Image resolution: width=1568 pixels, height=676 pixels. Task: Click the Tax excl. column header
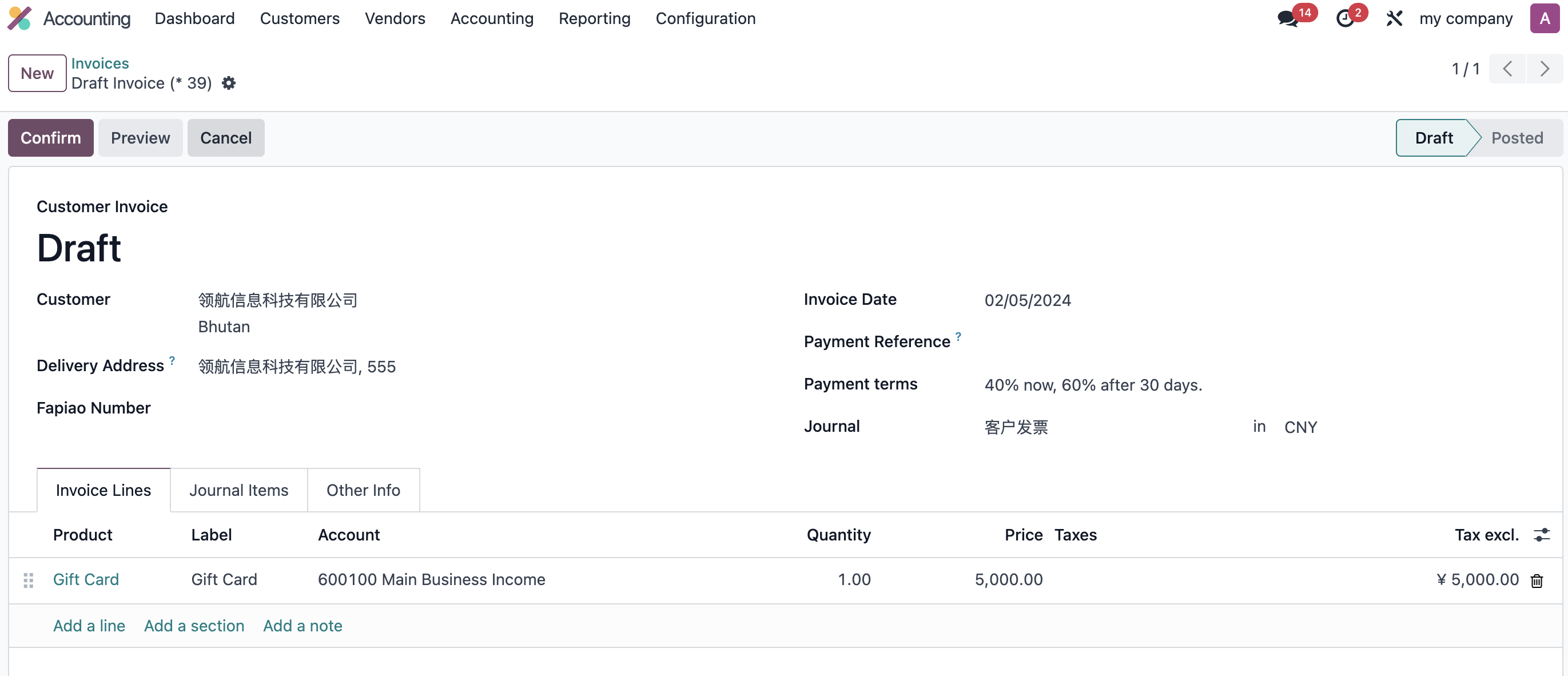(1486, 535)
